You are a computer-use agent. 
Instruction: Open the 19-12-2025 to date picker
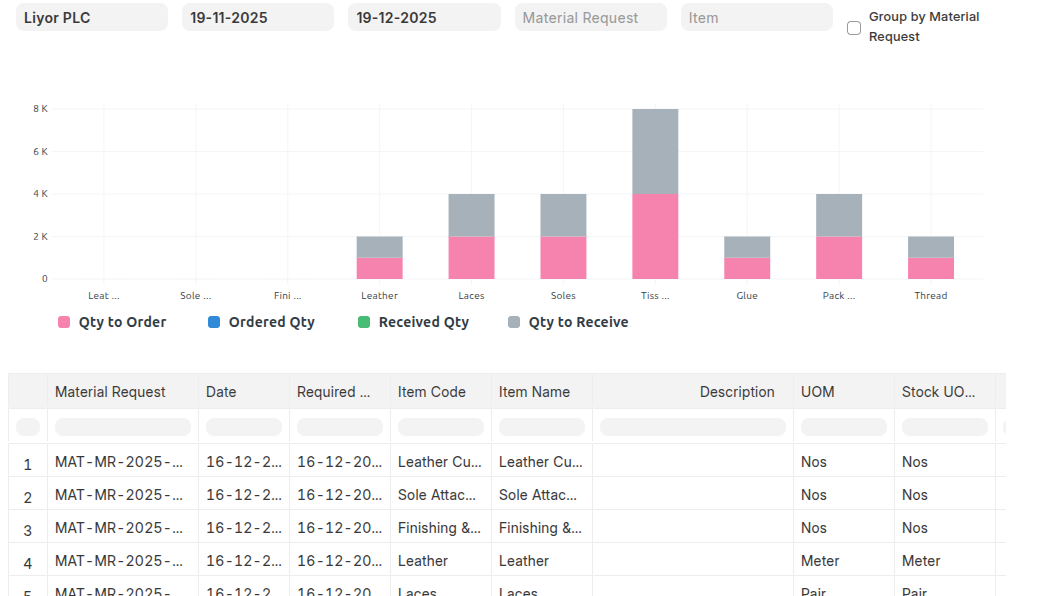(x=423, y=18)
